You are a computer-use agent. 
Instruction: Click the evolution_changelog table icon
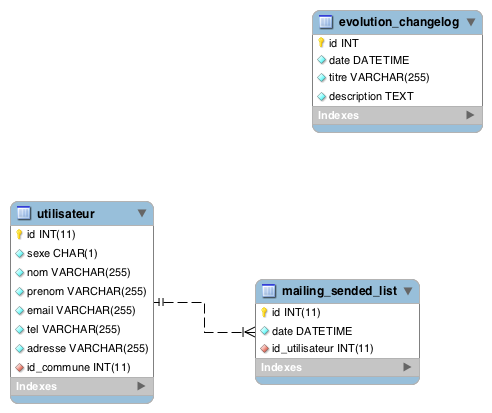(326, 22)
